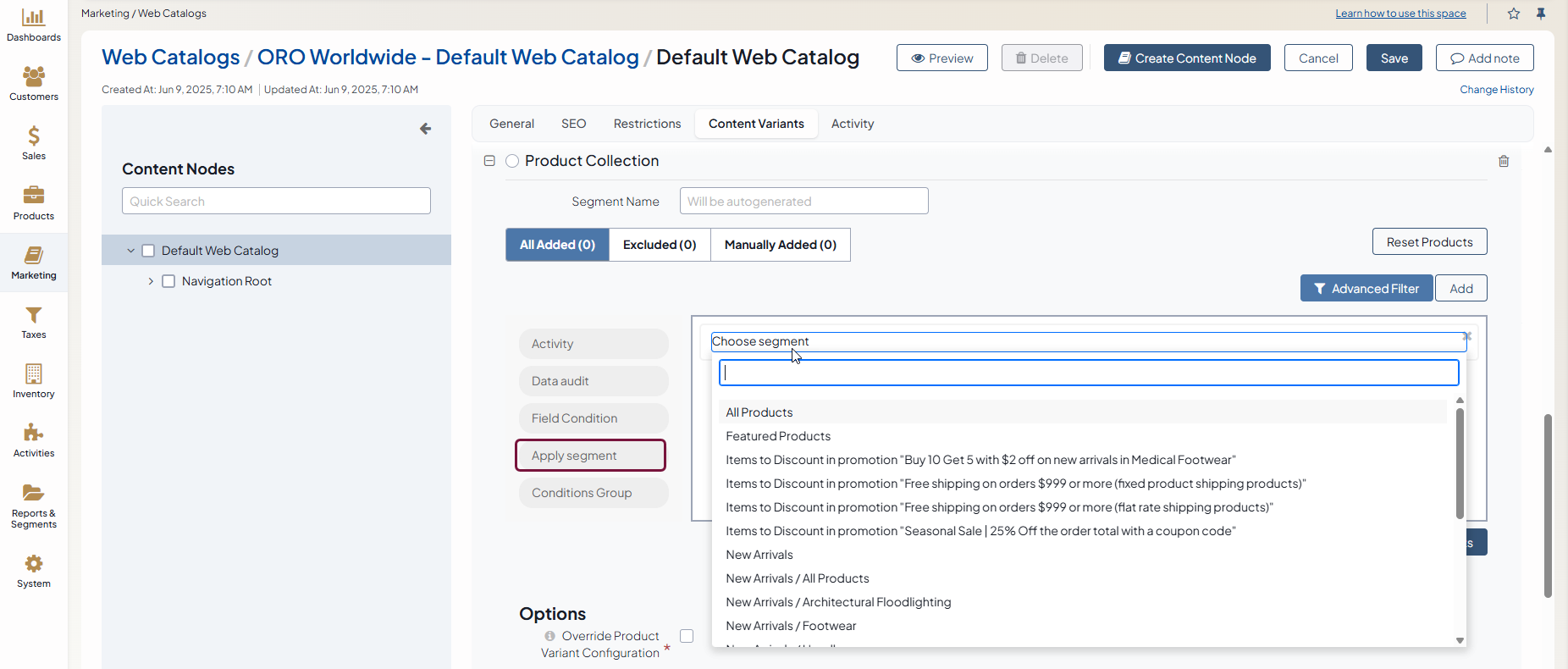Image resolution: width=1568 pixels, height=669 pixels.
Task: Expand the Navigation Root tree node
Action: [151, 281]
